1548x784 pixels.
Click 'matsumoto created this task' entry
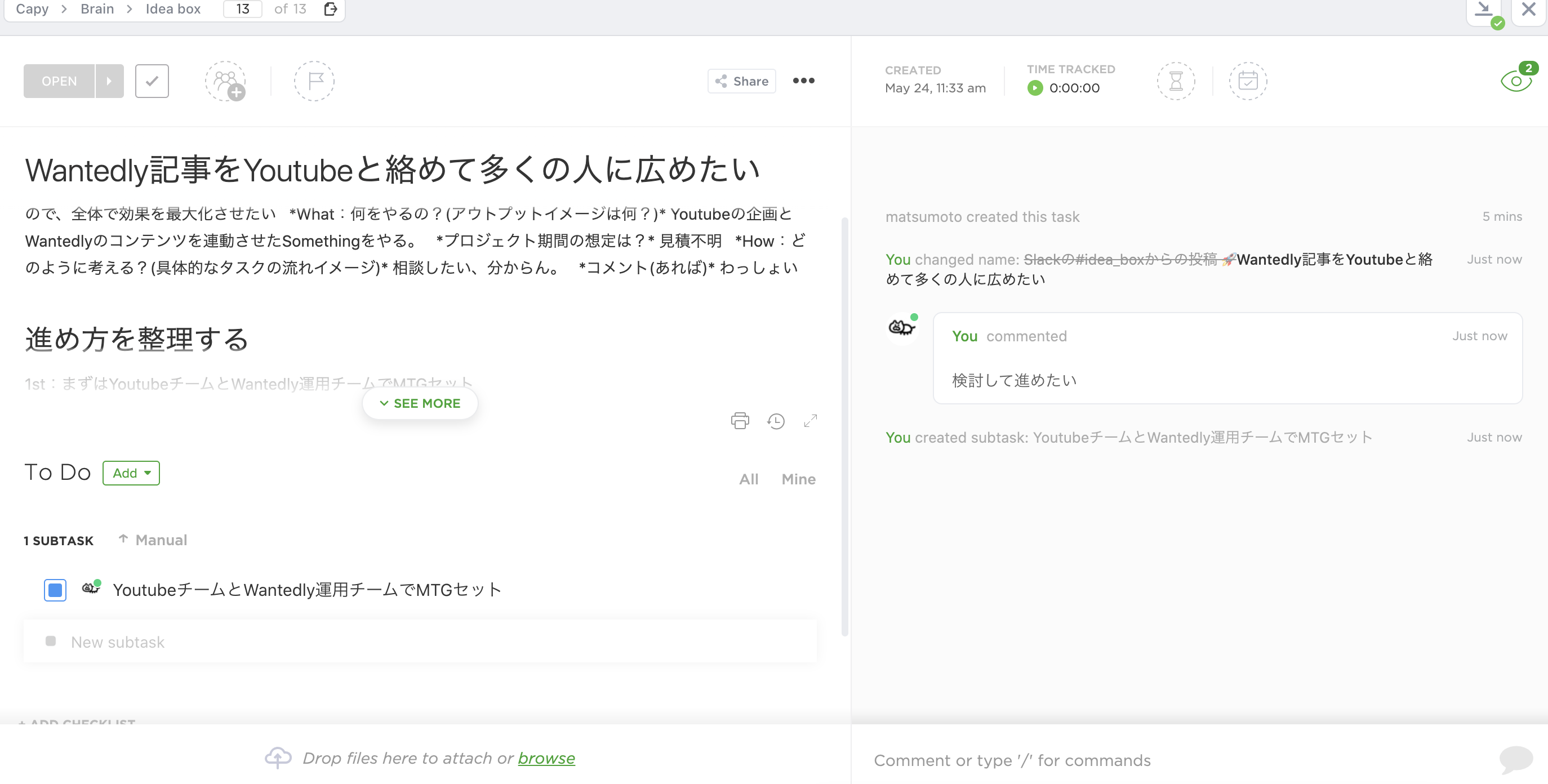pyautogui.click(x=982, y=217)
